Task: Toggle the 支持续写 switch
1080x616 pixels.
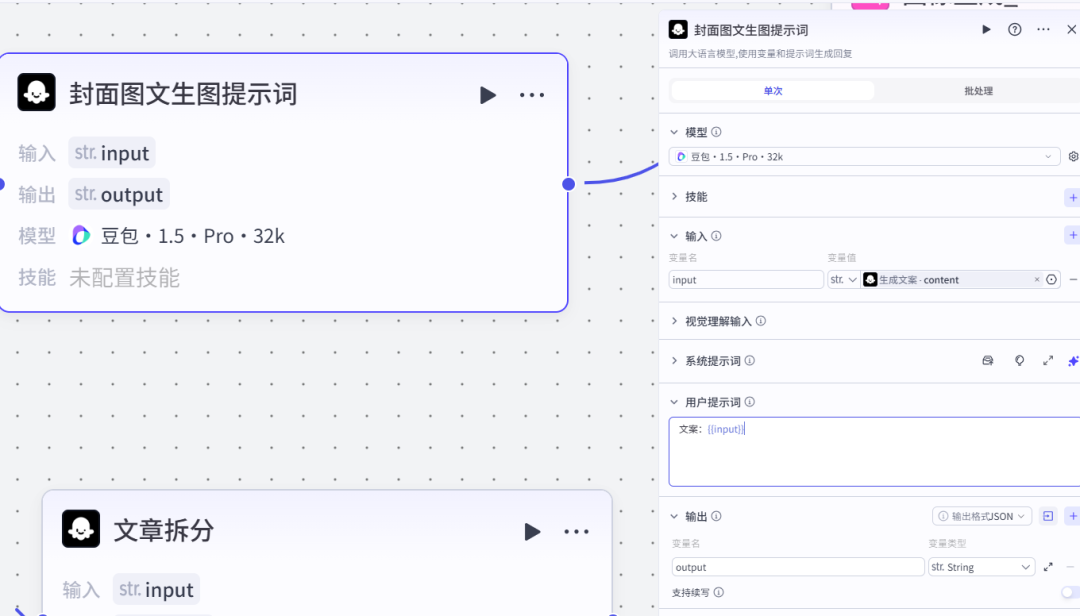Action: (x=1070, y=593)
